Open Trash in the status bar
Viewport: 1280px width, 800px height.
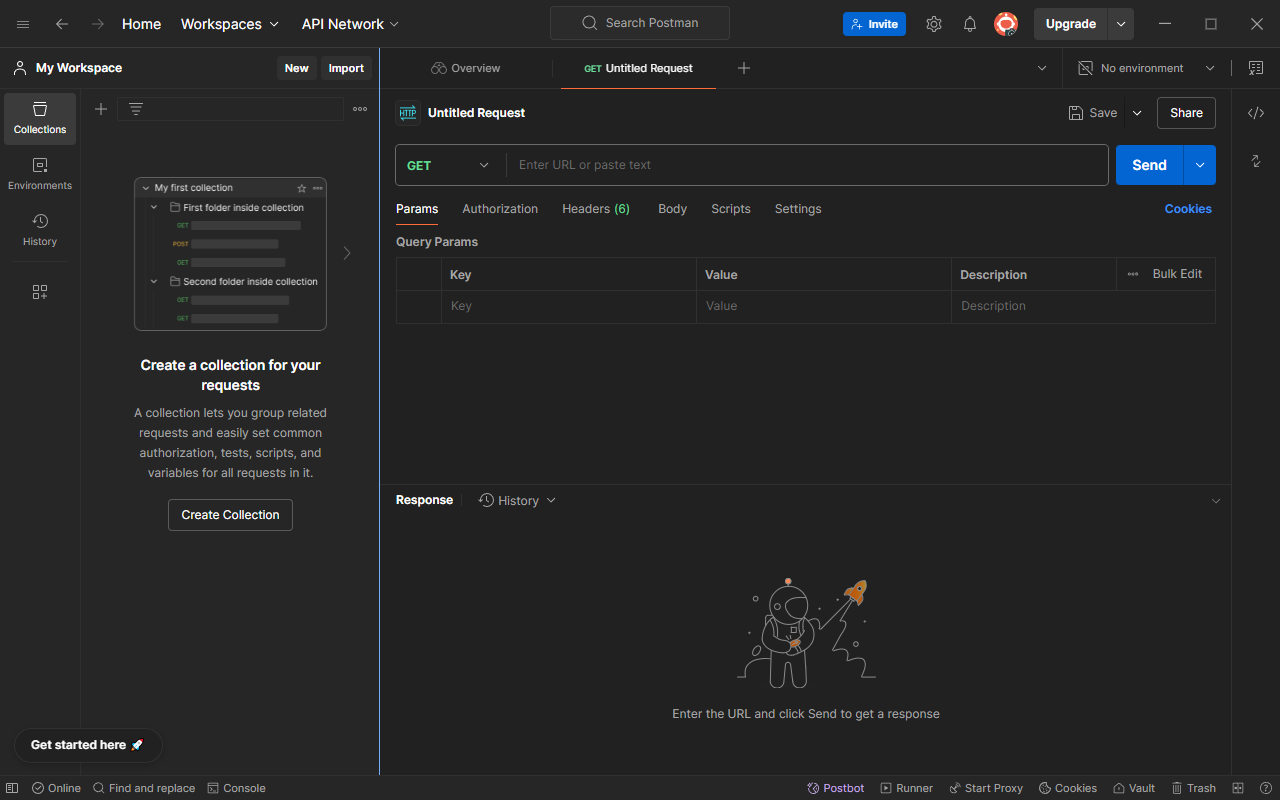(1193, 788)
